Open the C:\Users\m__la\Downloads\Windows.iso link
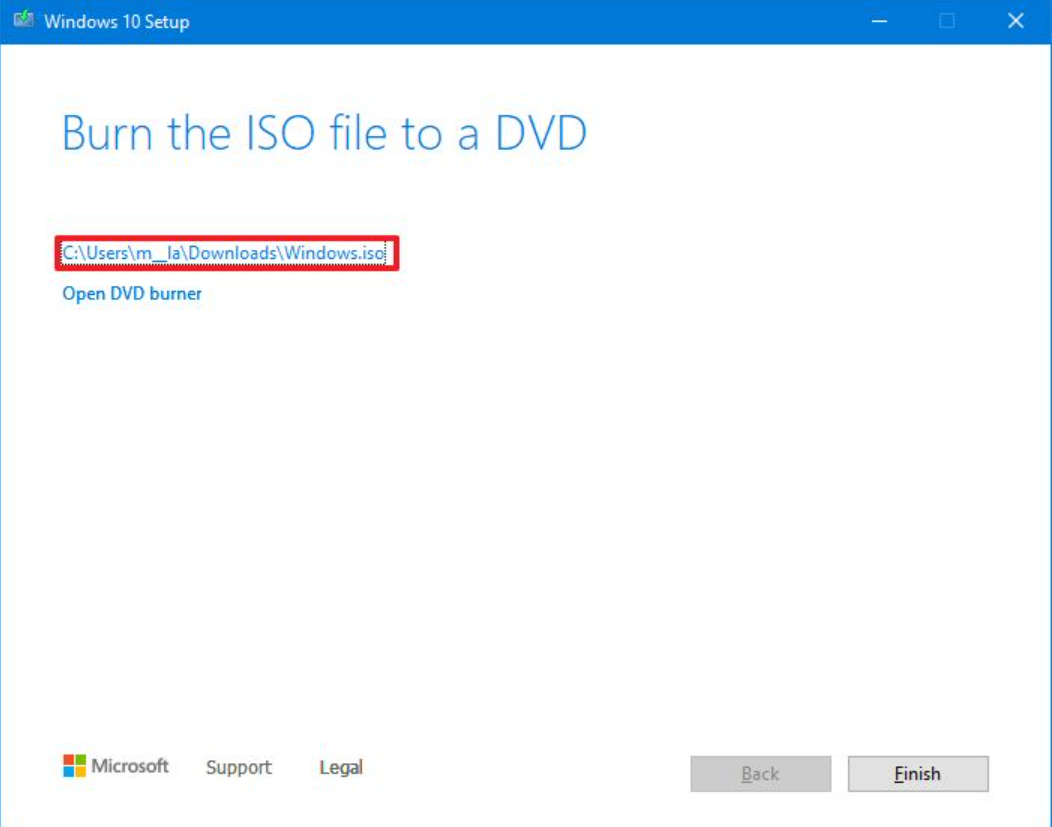This screenshot has height=827, width=1052. tap(223, 253)
